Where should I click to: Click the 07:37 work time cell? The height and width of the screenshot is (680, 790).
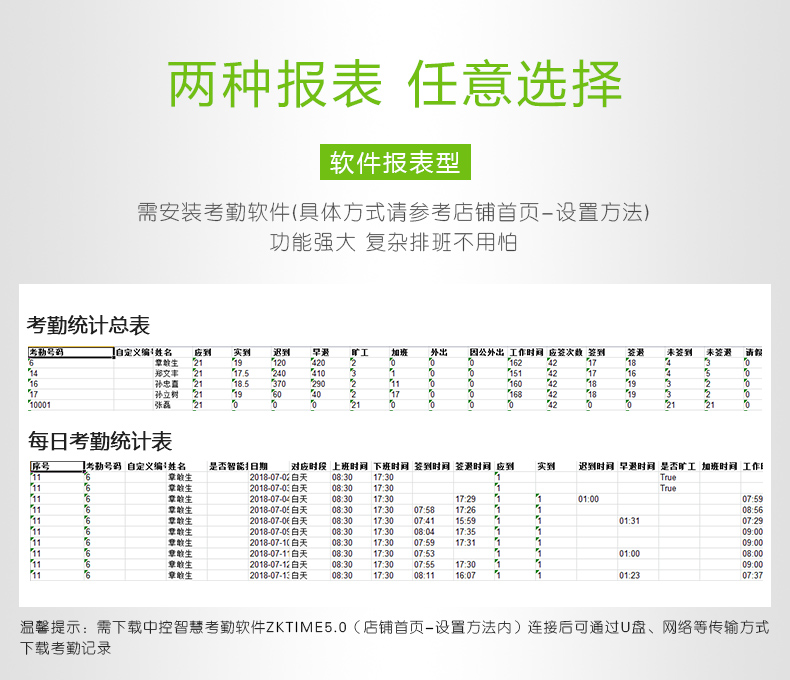(x=752, y=575)
